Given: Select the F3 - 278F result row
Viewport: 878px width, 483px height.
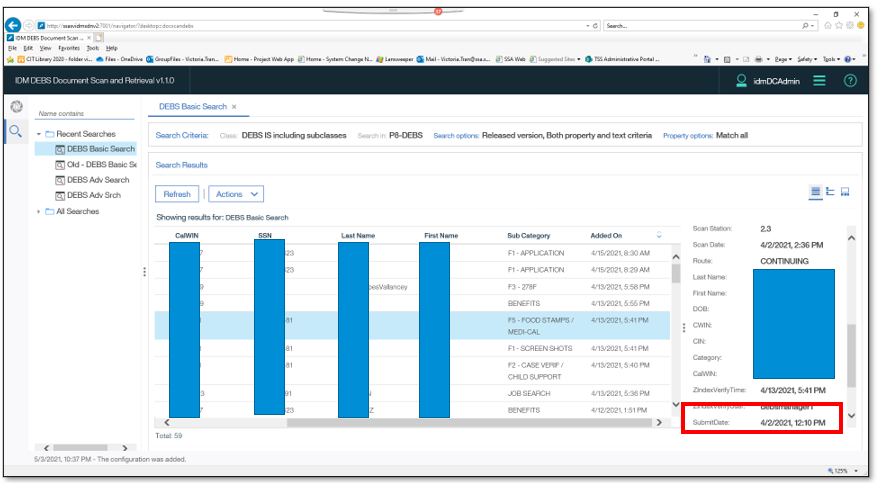Looking at the screenshot, I should 412,287.
